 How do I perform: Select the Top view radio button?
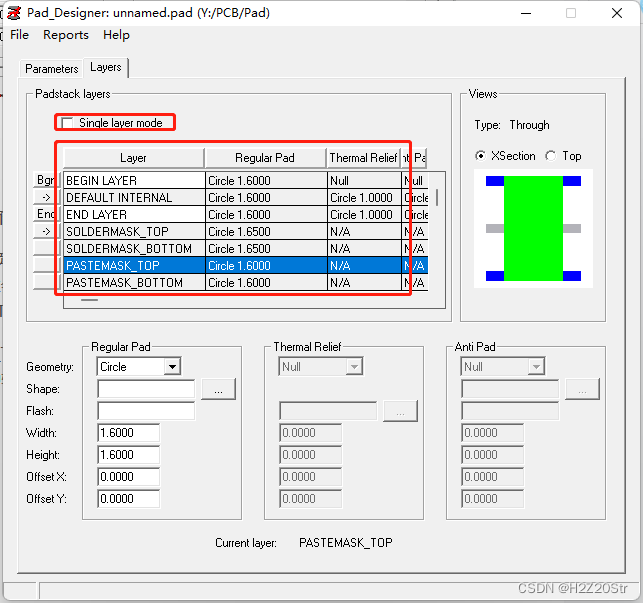pos(550,156)
